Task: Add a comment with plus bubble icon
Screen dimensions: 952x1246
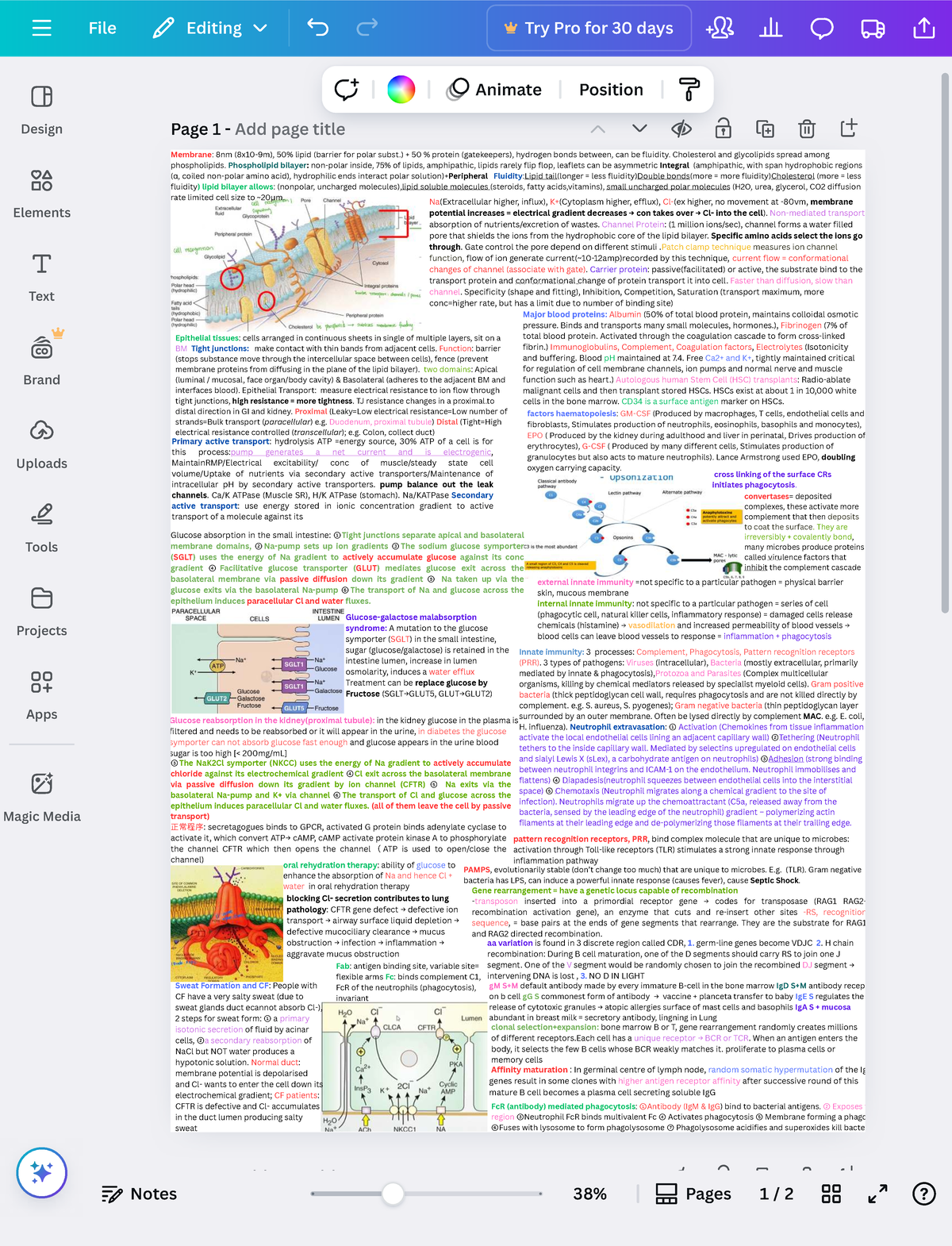Action: coord(347,90)
